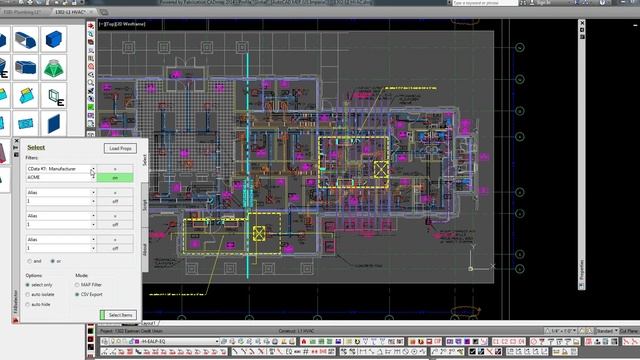This screenshot has width=640, height=360.
Task: Click the teal magnifier tool in vertical toolbar
Action: pos(91,34)
